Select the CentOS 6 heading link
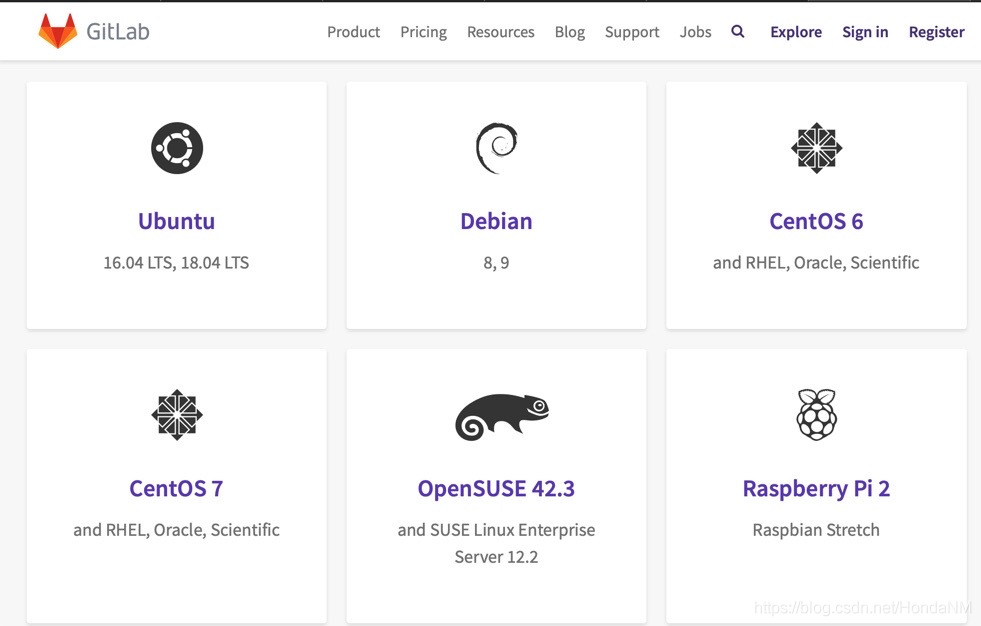The height and width of the screenshot is (626, 981). coord(816,221)
